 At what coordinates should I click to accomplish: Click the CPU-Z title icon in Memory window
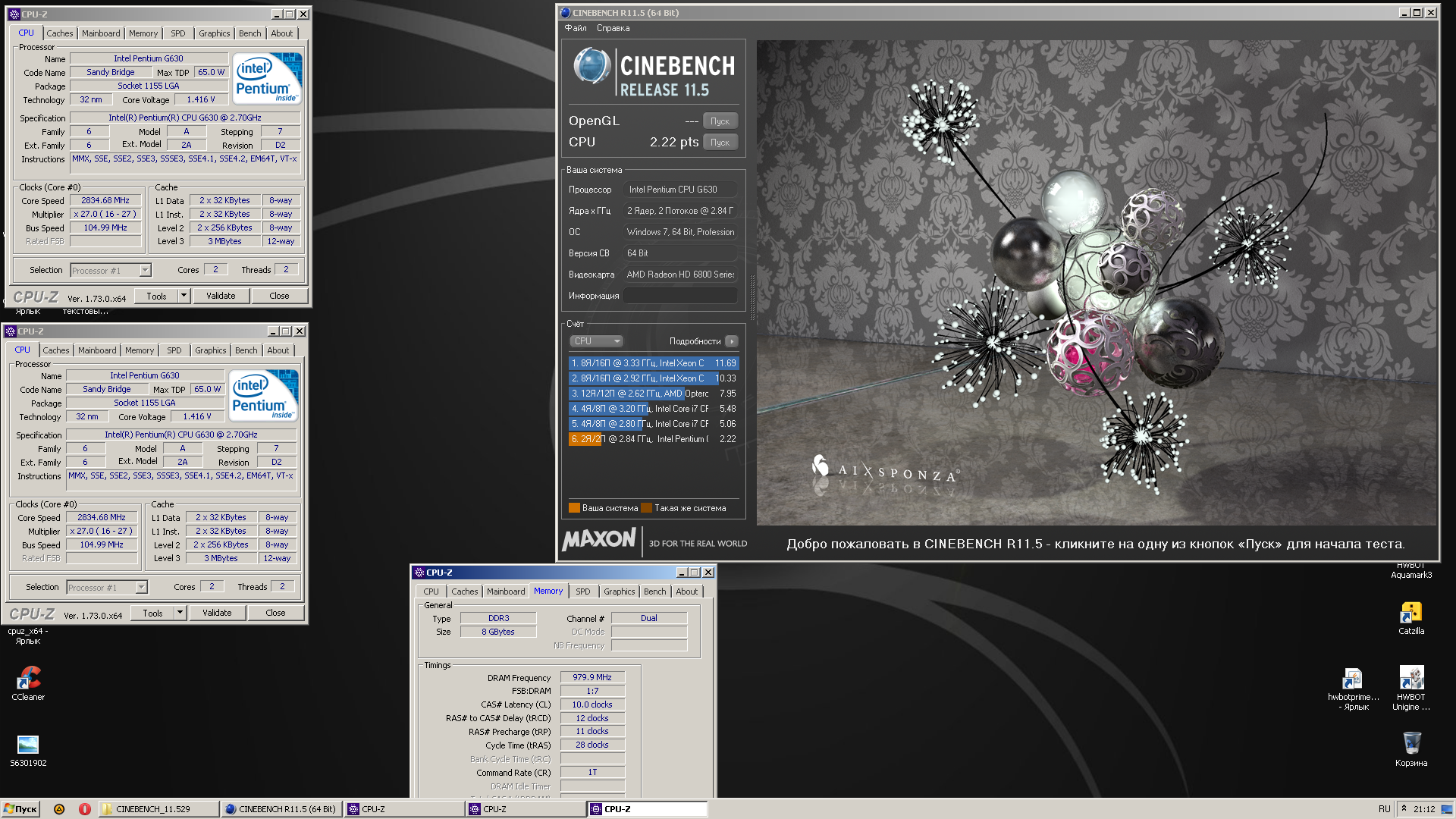pyautogui.click(x=419, y=573)
